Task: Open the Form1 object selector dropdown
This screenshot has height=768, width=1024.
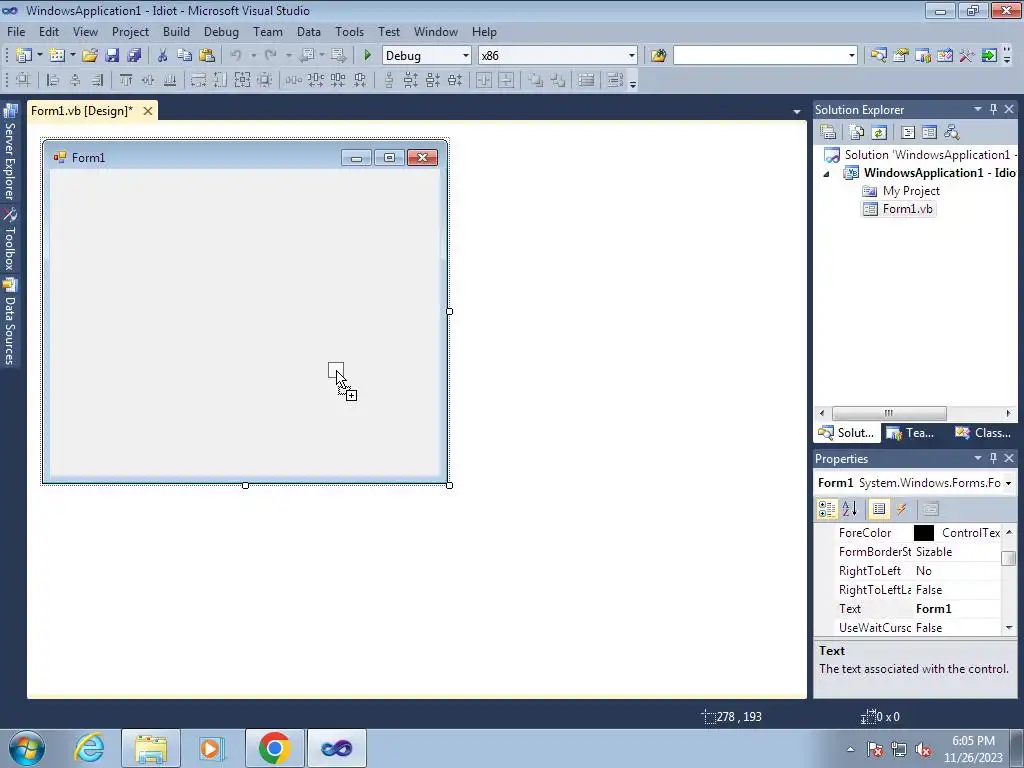Action: (1008, 483)
